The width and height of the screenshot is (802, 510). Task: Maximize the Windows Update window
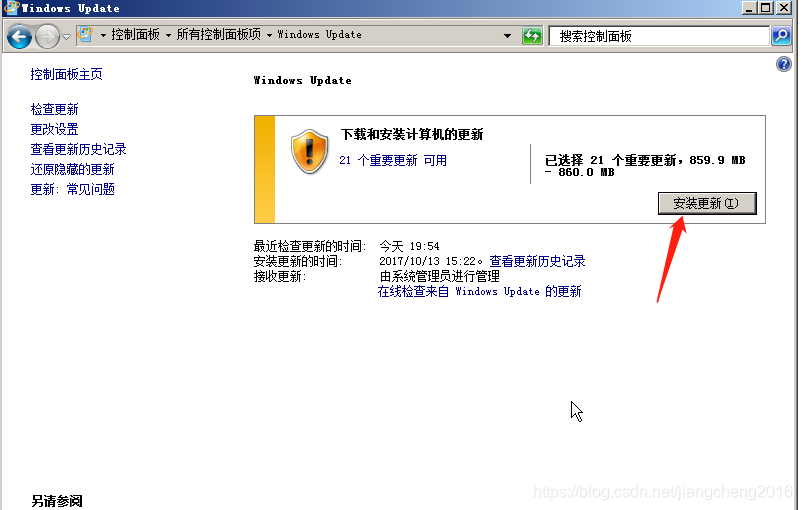(x=766, y=8)
